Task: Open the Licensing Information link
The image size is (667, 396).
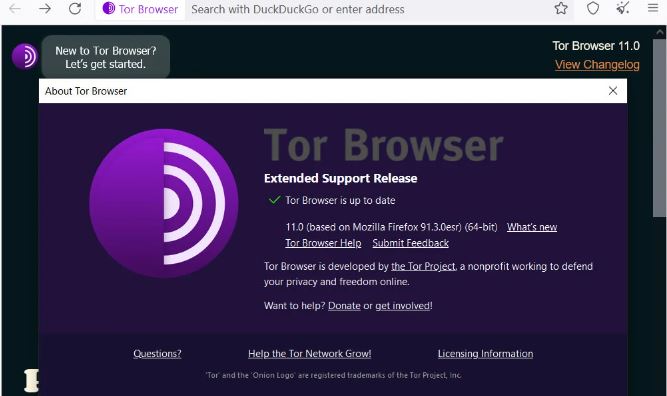Action: [485, 353]
